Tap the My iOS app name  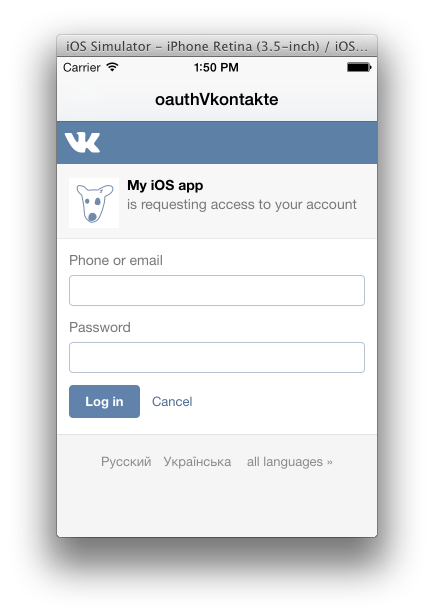[165, 185]
